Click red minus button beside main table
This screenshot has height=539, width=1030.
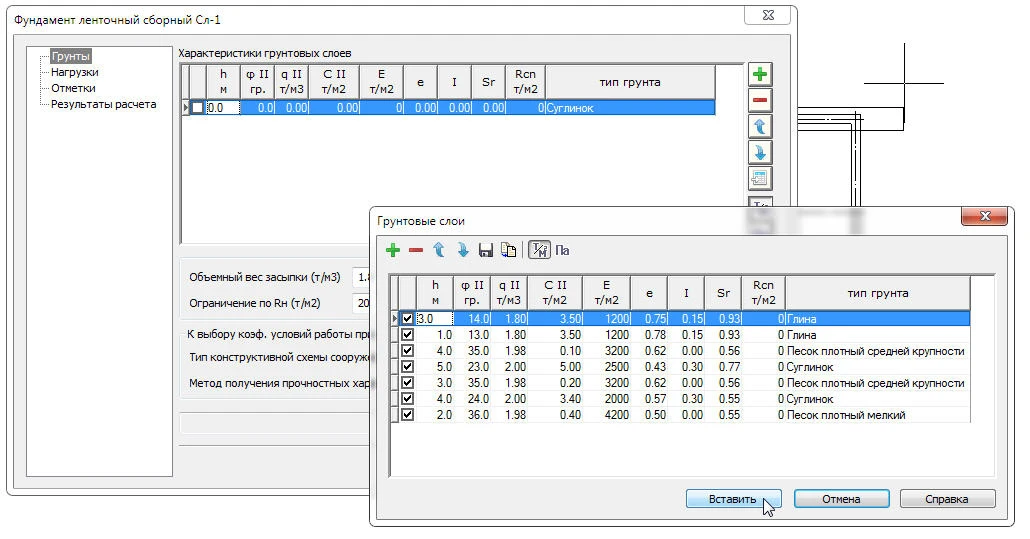click(760, 101)
